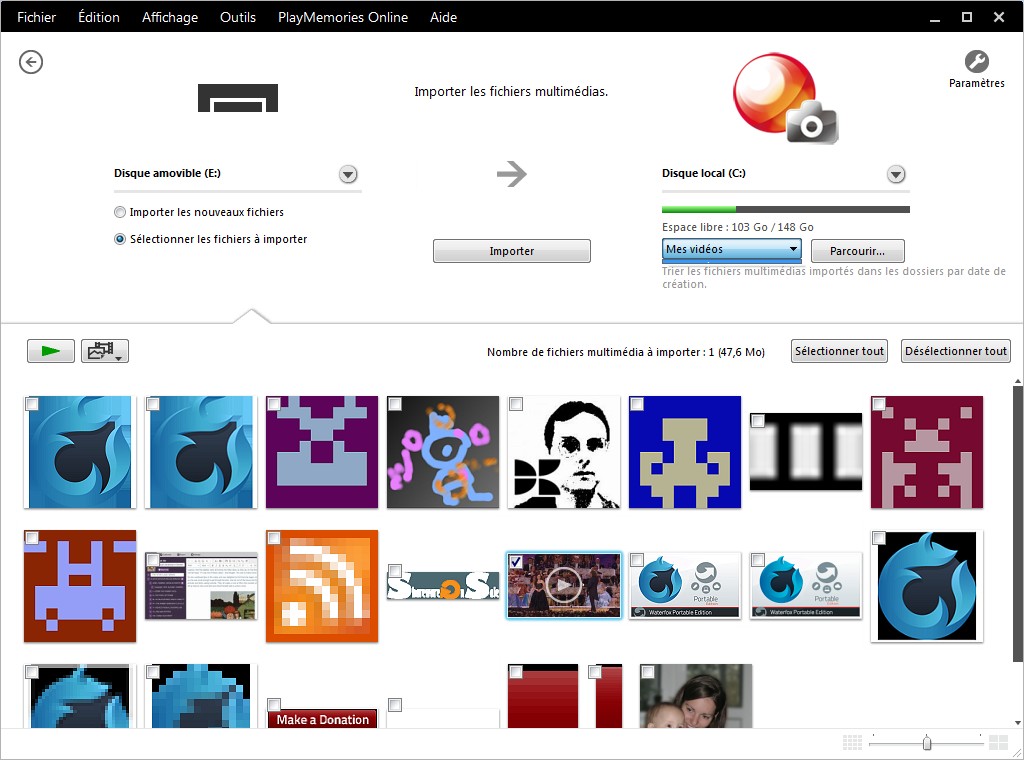The width and height of the screenshot is (1024, 760).
Task: Select the brown-red pixel robot thumbnail
Action: point(80,586)
